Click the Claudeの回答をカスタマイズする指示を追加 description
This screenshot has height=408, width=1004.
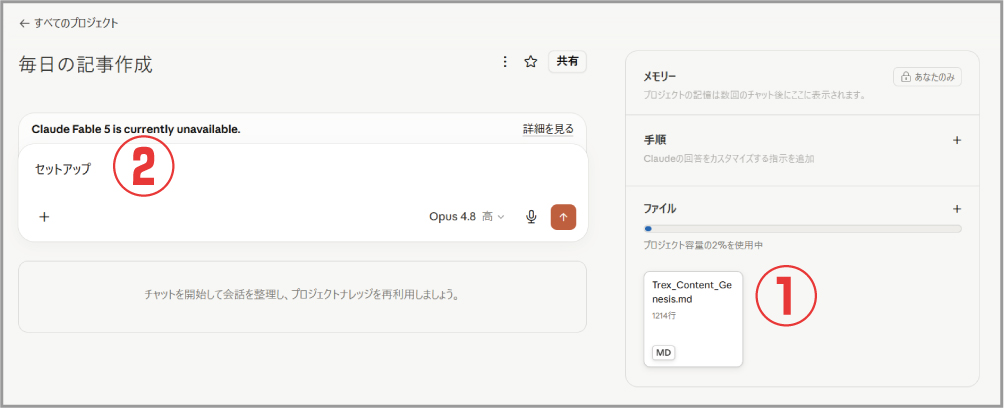pos(729,158)
